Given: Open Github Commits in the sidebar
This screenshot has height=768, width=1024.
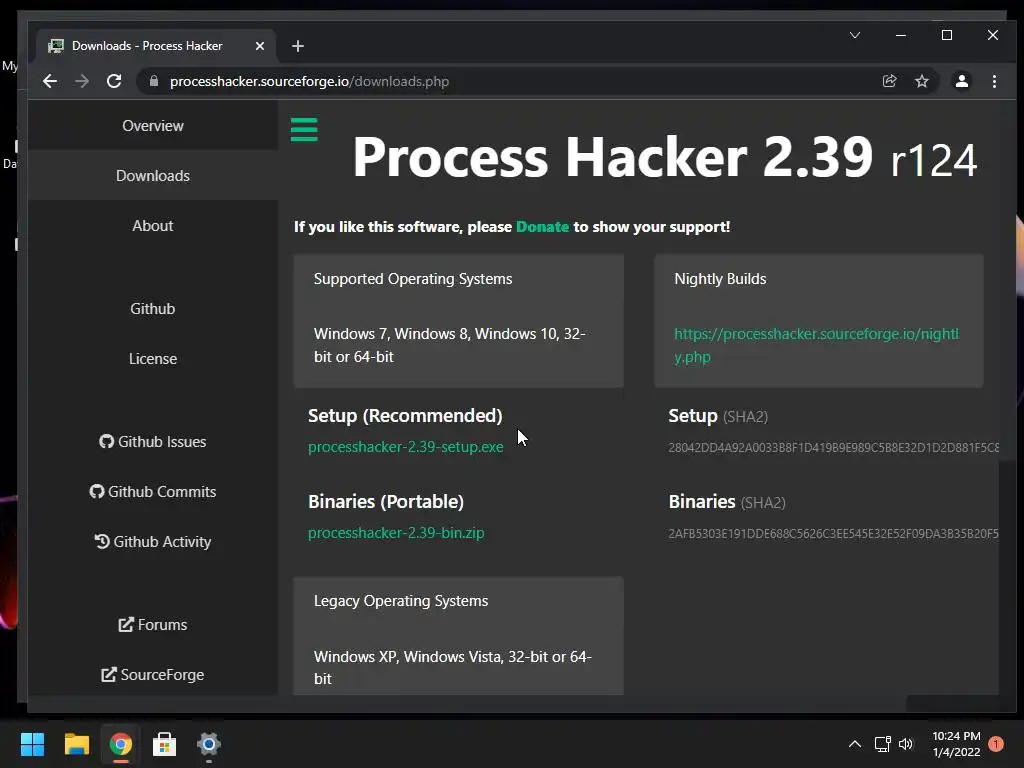Looking at the screenshot, I should 153,492.
